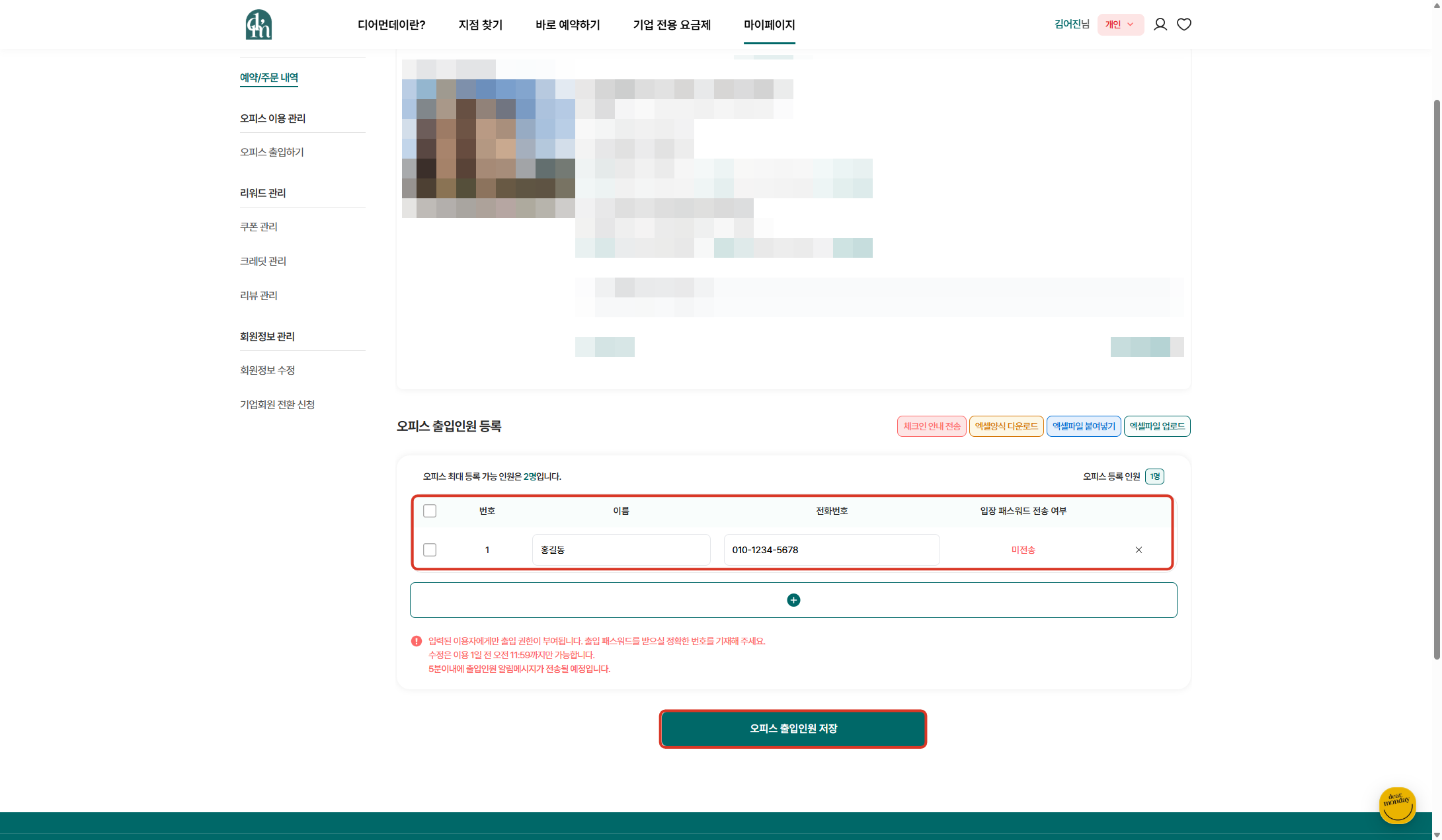
Task: Open the user profile icon
Action: [x=1160, y=24]
